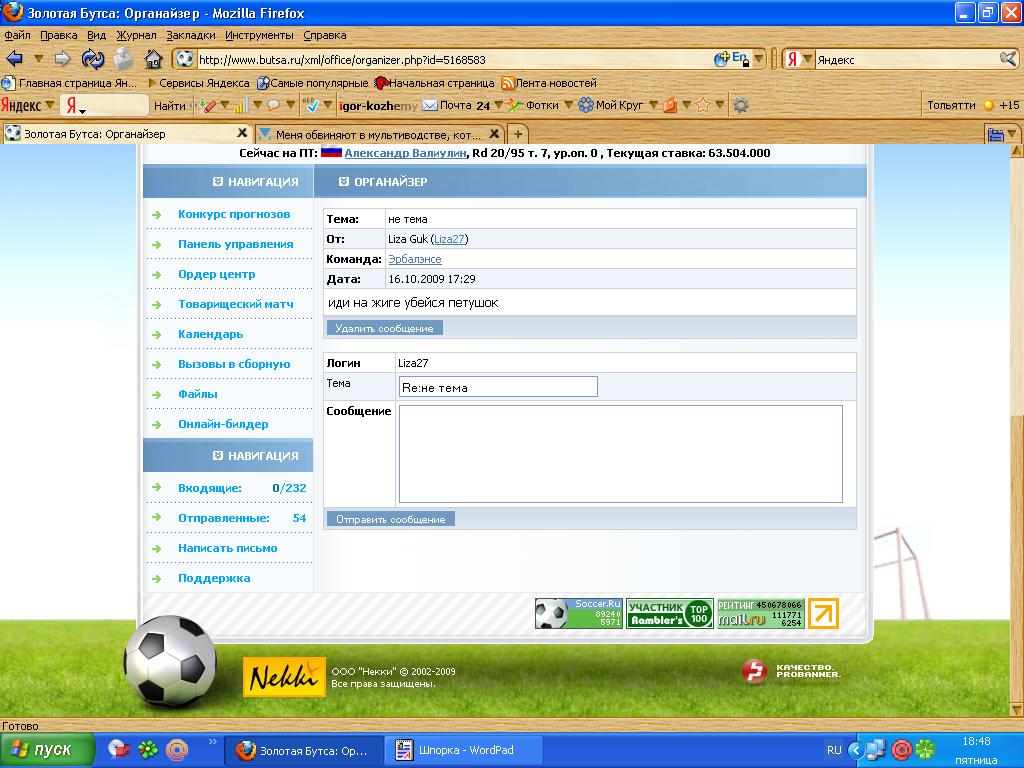Click the browser Home icon
The height and width of the screenshot is (768, 1024).
(153, 58)
